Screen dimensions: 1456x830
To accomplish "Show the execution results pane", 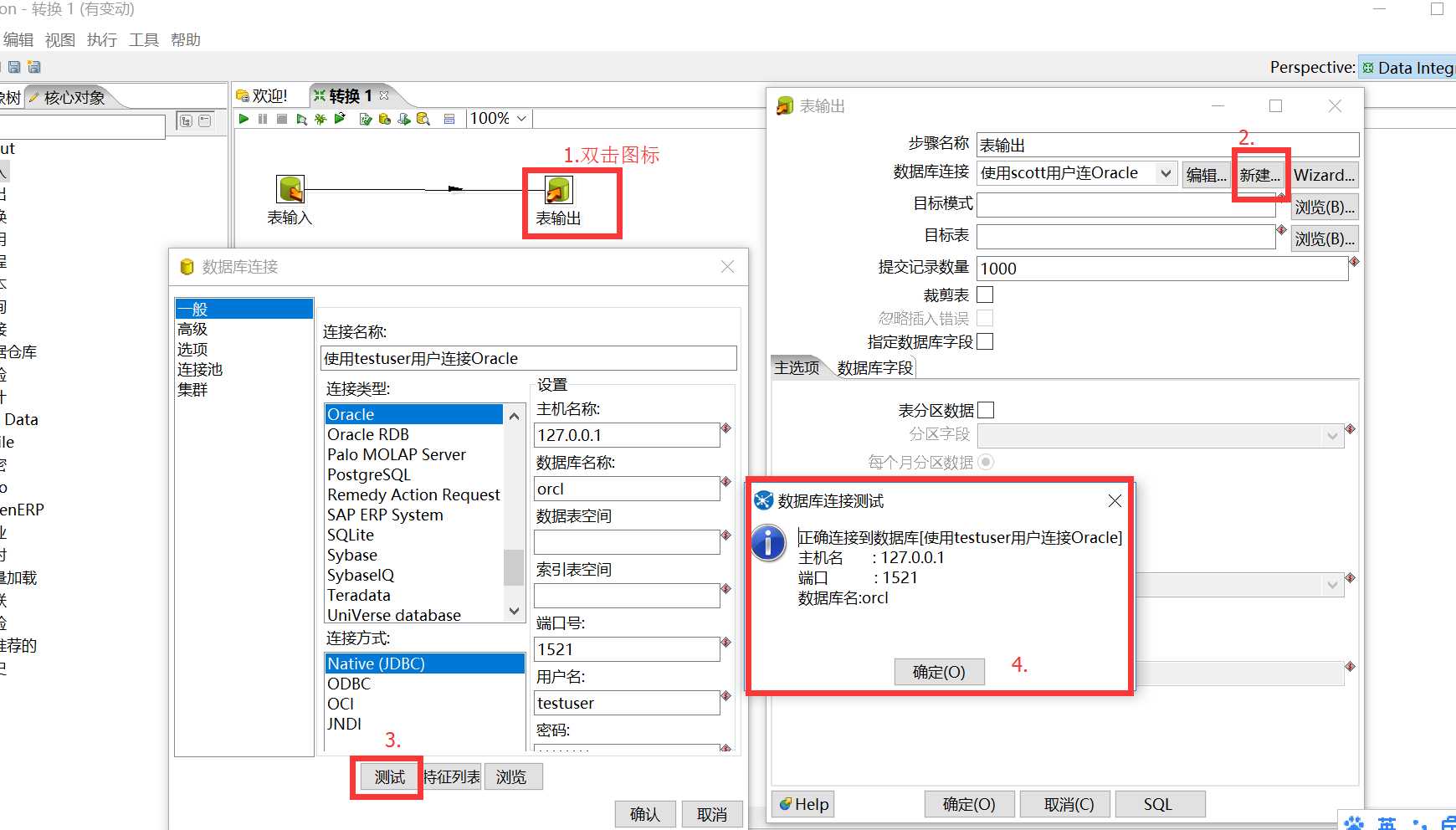I will [x=449, y=119].
